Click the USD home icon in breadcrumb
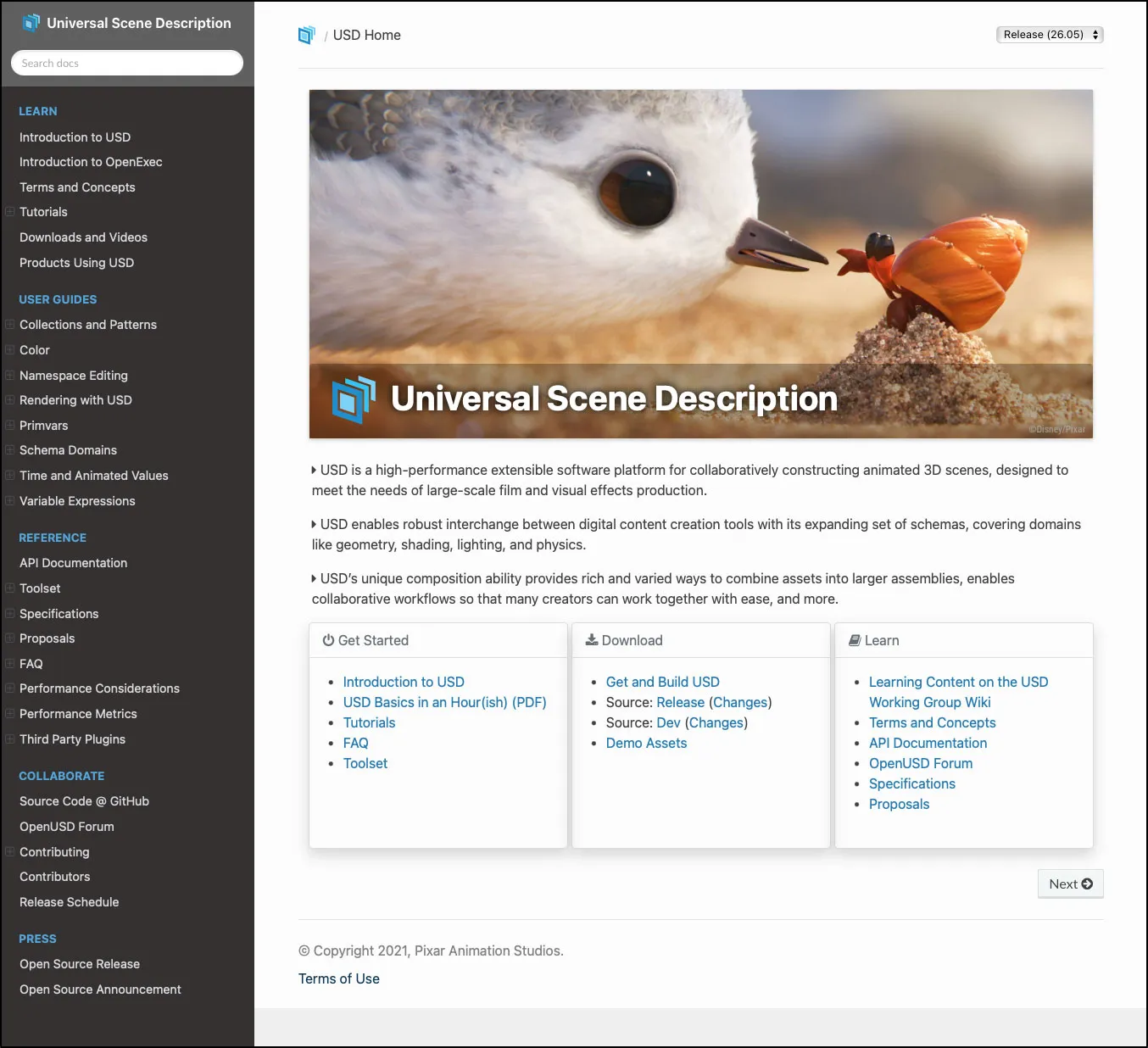Image resolution: width=1148 pixels, height=1048 pixels. point(307,35)
